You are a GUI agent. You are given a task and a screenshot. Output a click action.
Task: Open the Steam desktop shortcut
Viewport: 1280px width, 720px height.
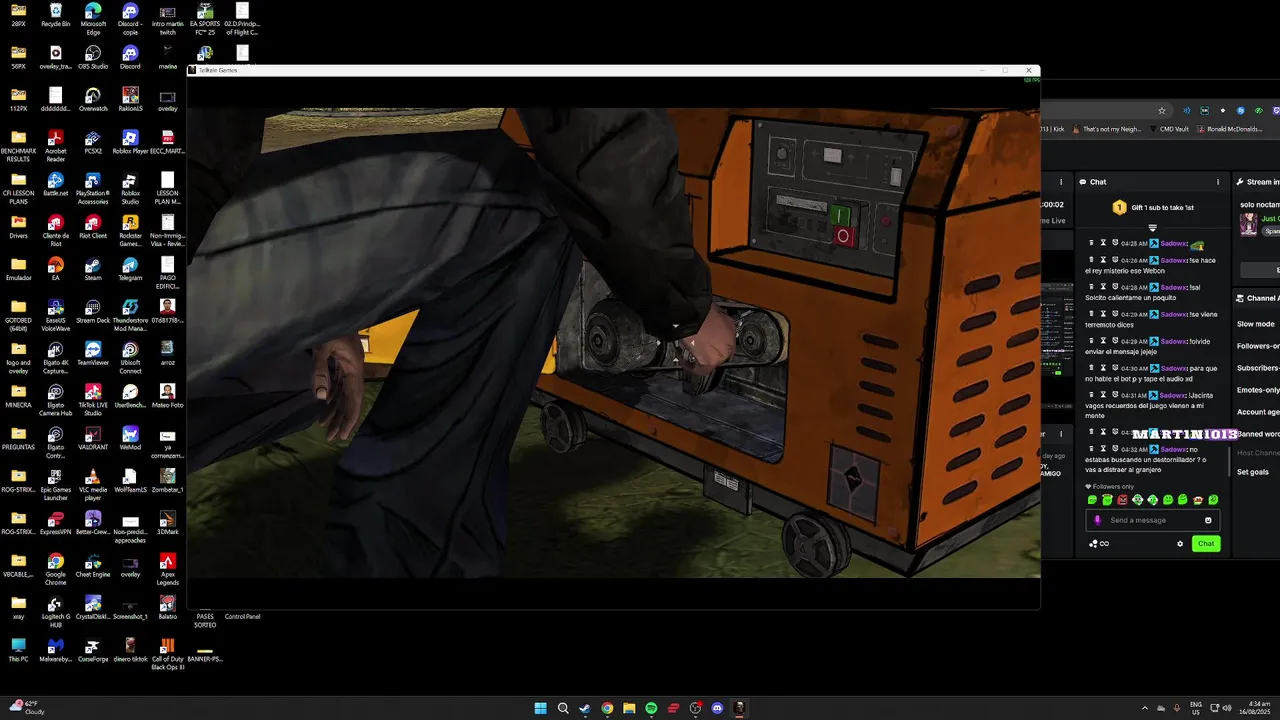coord(93,269)
